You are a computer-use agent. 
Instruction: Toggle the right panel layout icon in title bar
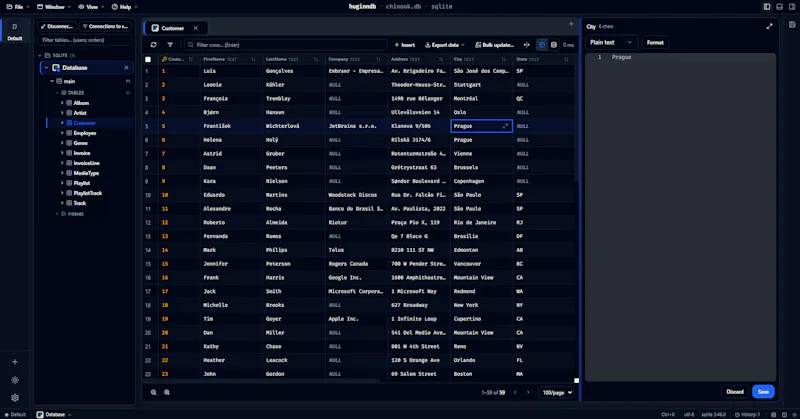point(791,7)
